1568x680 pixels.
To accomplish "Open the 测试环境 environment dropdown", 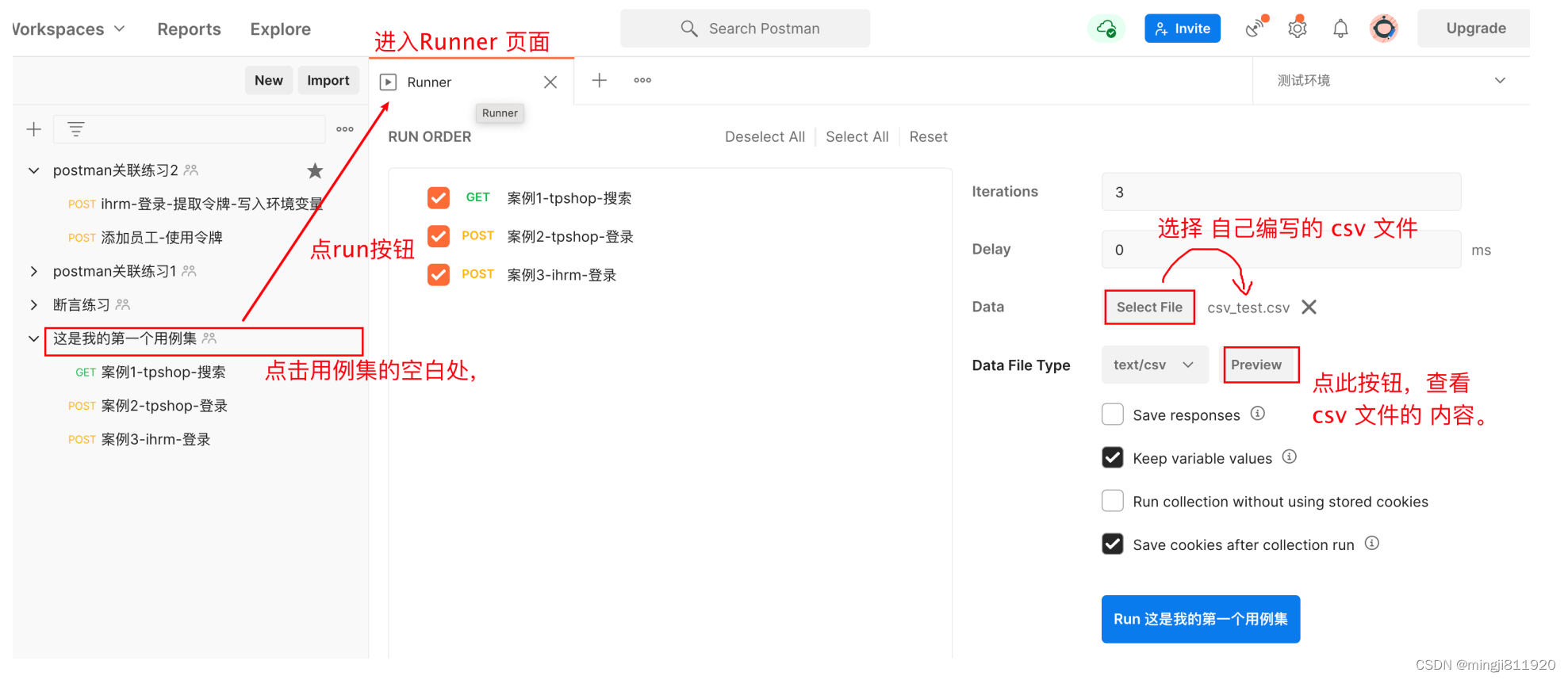I will (x=1391, y=80).
